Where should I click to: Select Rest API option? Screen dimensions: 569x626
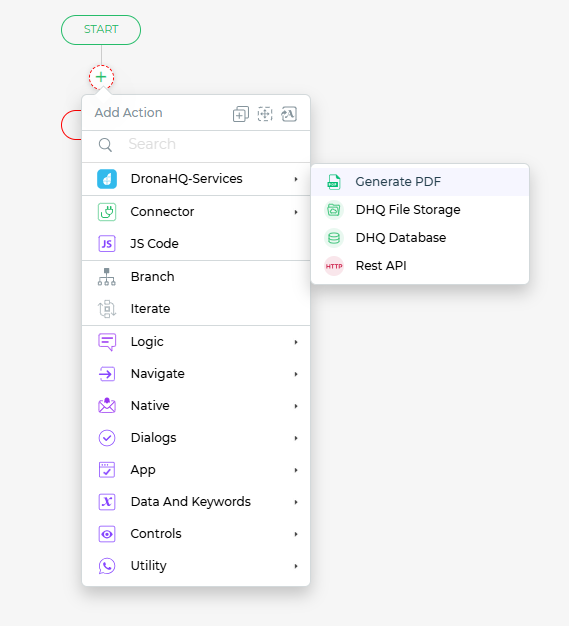coord(420,265)
